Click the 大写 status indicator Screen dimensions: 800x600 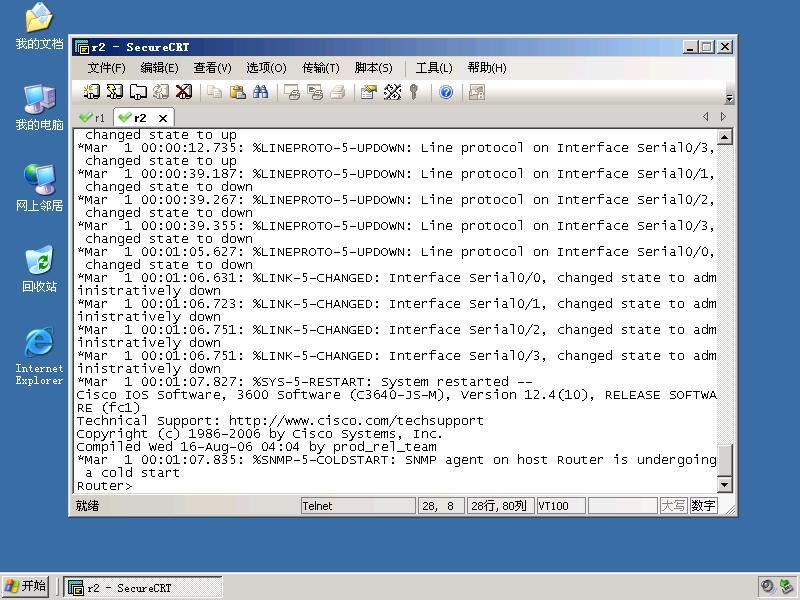coord(673,506)
